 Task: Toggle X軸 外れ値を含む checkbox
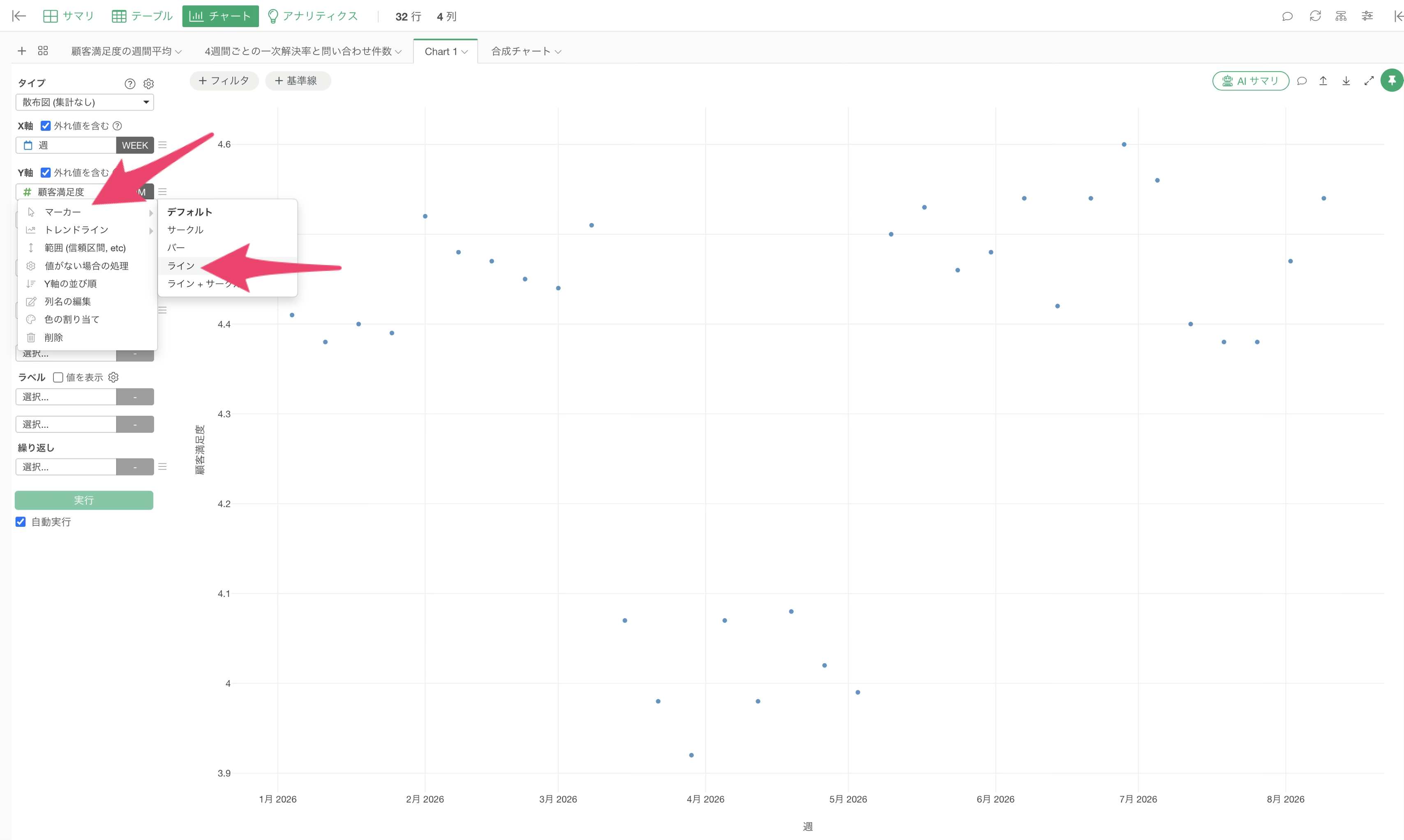click(46, 126)
